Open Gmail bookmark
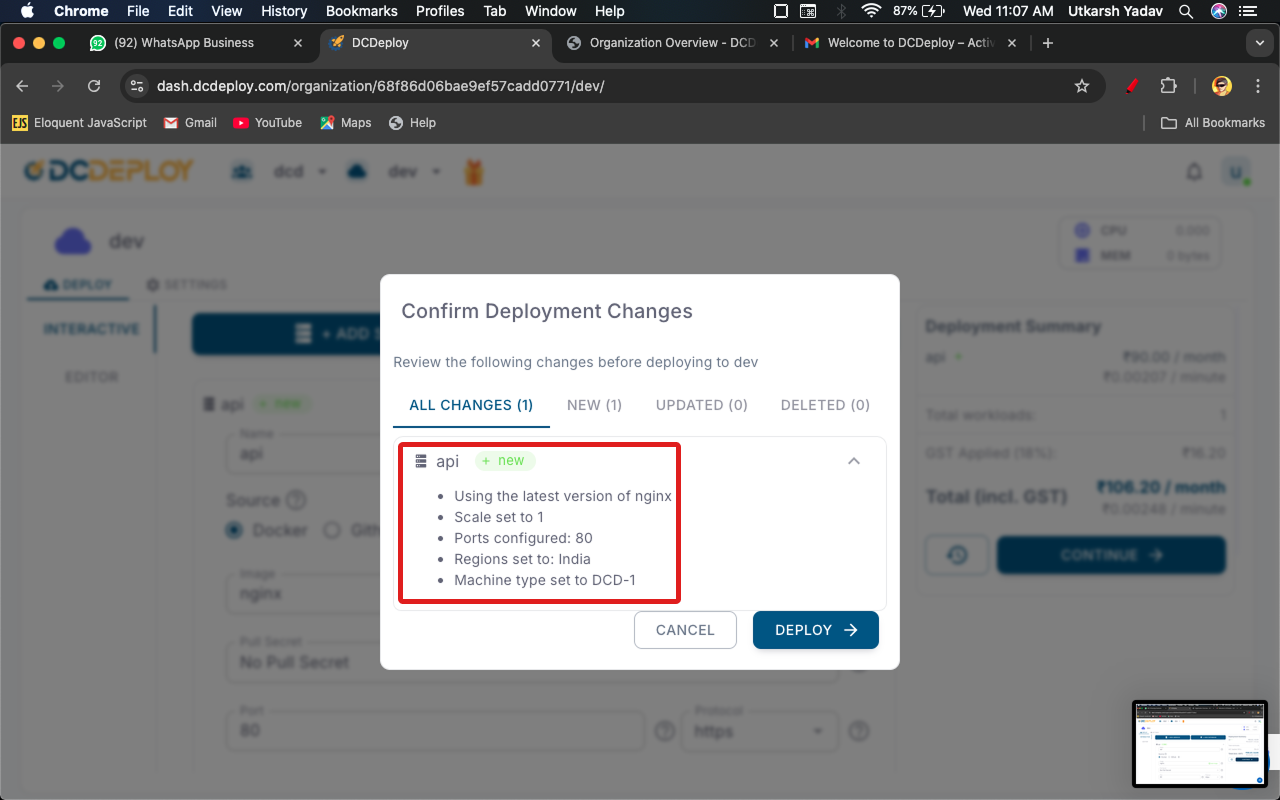The height and width of the screenshot is (800, 1280). point(189,123)
